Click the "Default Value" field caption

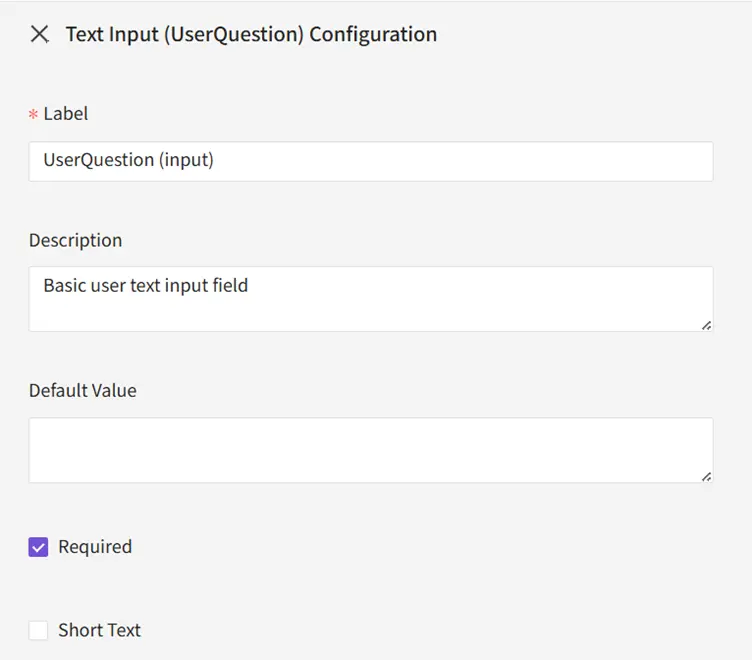(x=82, y=390)
